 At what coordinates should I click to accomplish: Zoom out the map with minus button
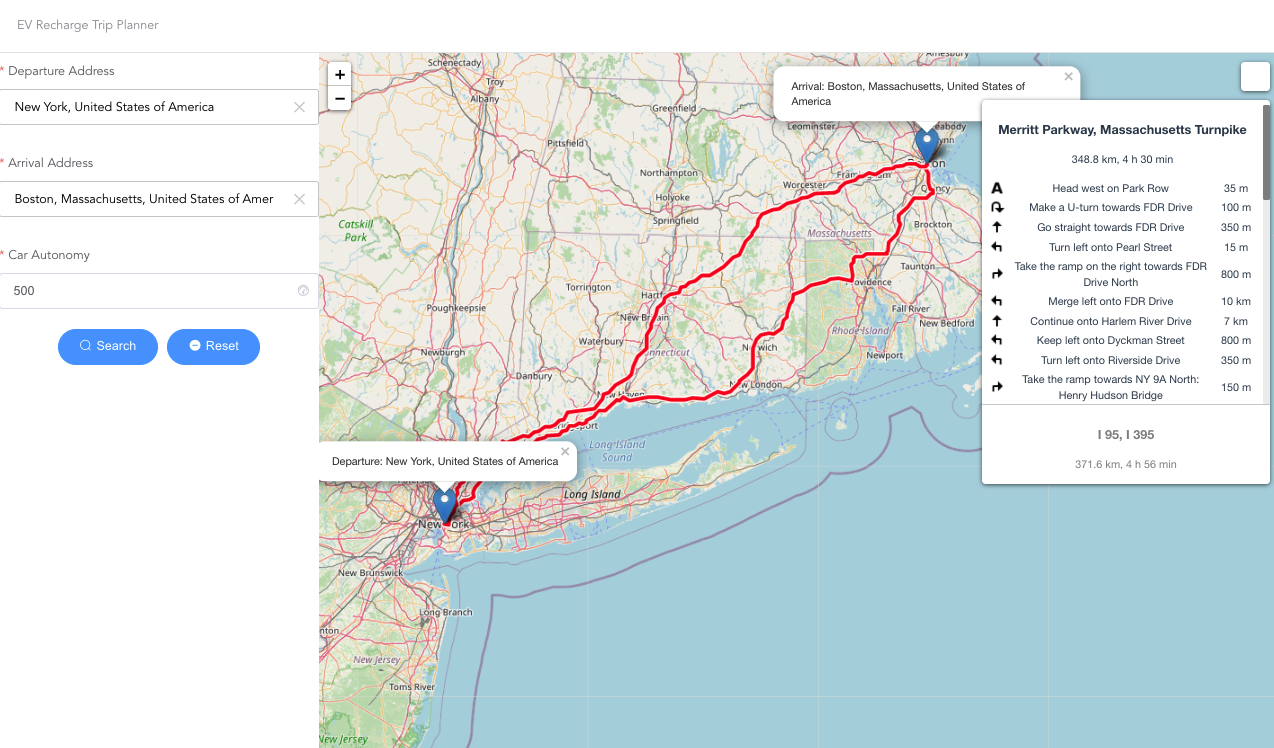coord(340,98)
